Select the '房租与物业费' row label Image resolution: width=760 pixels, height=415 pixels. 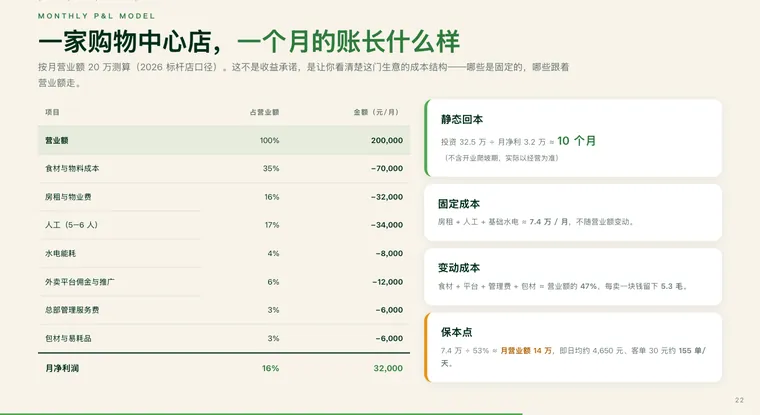68,197
